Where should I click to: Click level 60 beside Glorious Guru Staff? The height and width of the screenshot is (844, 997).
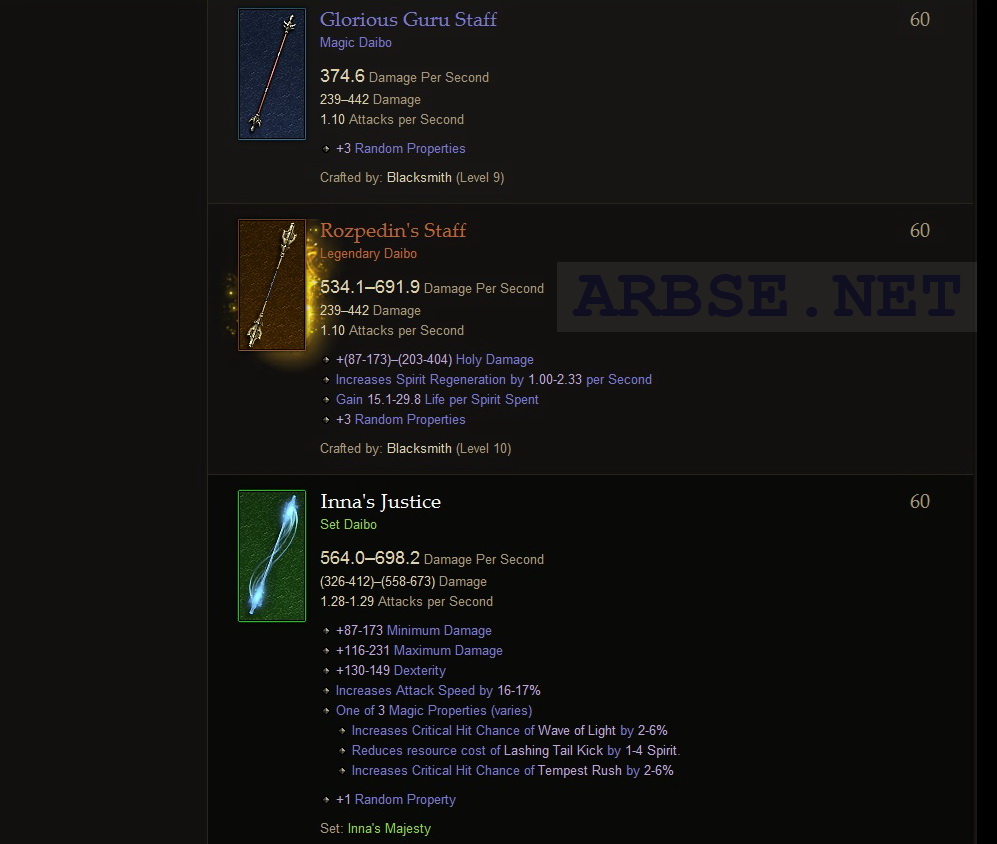pyautogui.click(x=919, y=20)
